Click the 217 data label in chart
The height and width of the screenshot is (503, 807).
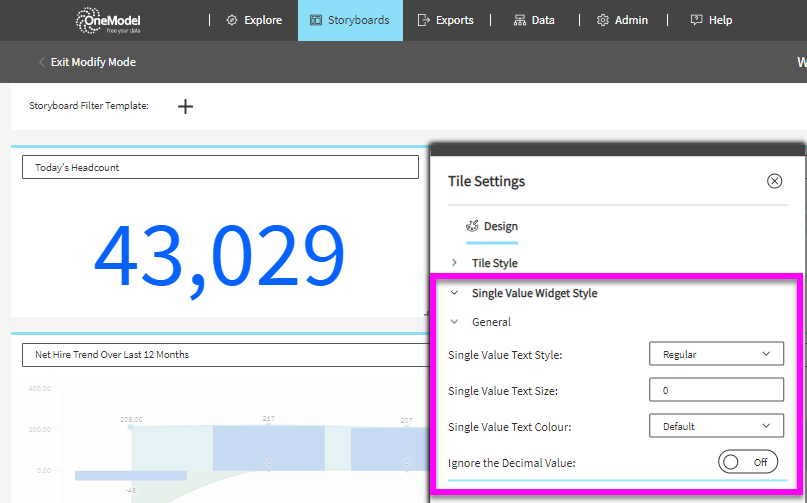[x=268, y=419]
